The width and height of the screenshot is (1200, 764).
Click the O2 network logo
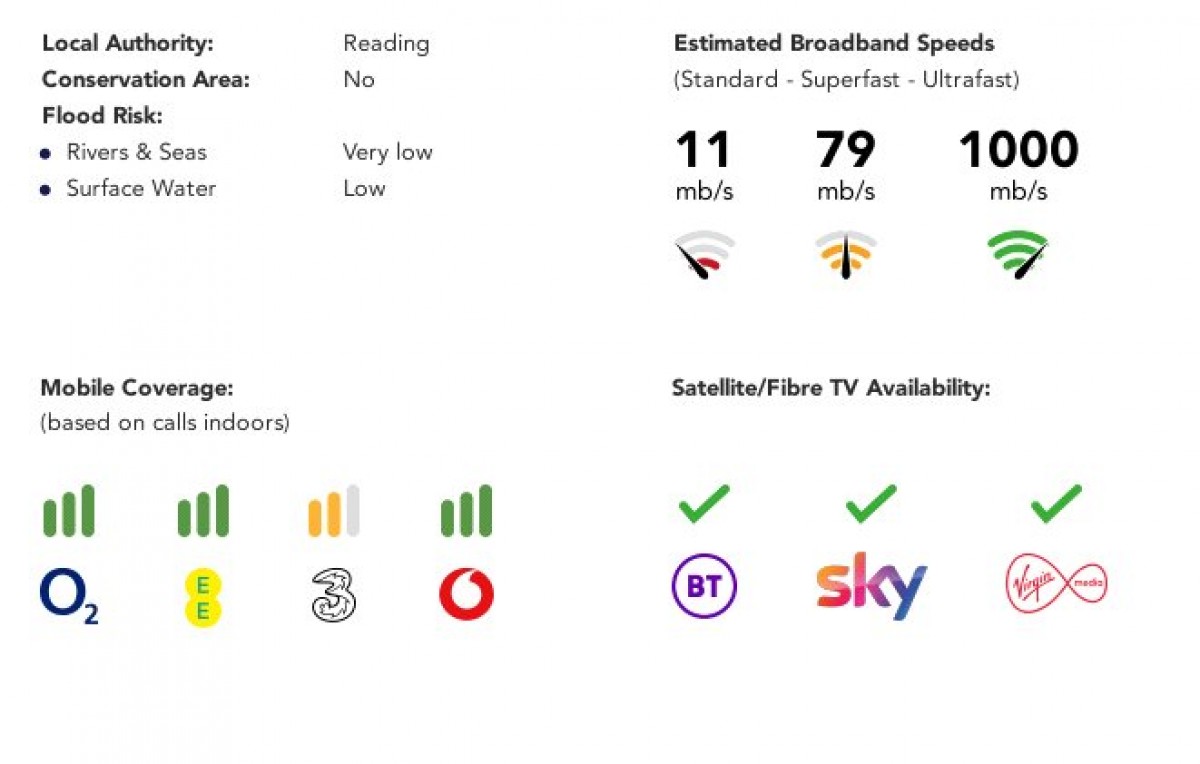coord(69,596)
